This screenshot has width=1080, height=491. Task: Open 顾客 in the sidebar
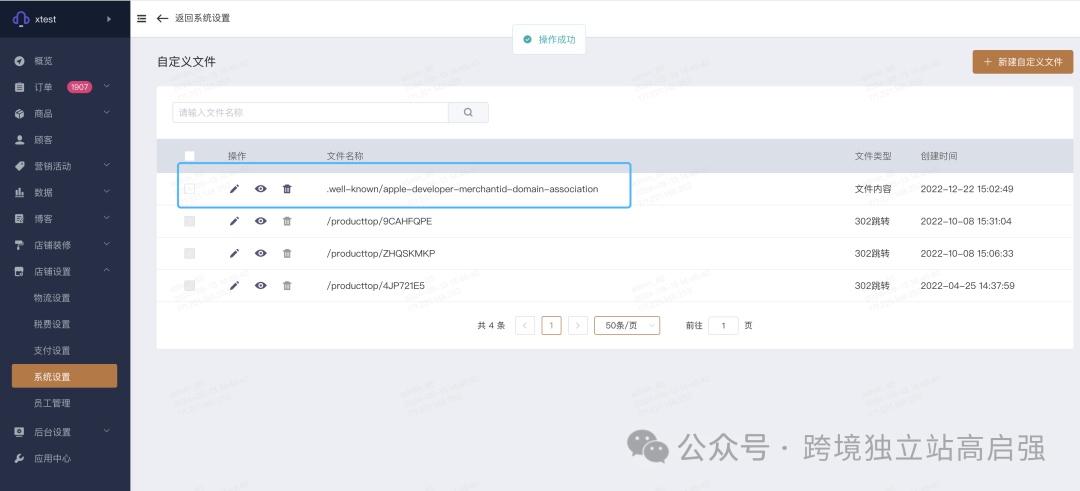point(43,140)
